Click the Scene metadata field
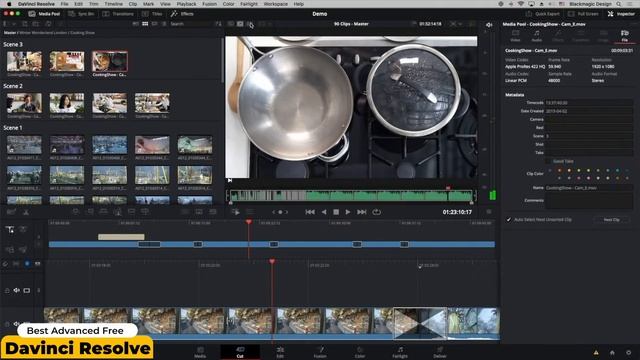This screenshot has width=640, height=360. point(589,136)
